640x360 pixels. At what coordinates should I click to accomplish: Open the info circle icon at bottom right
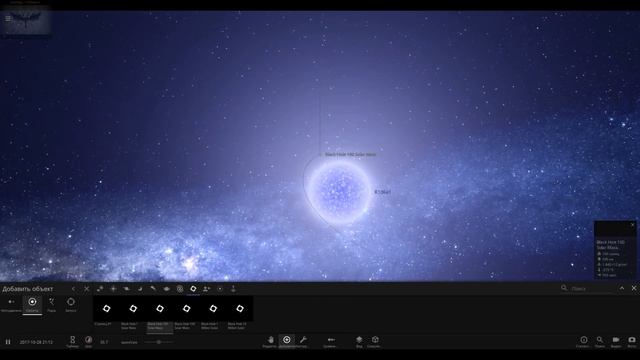tap(584, 341)
